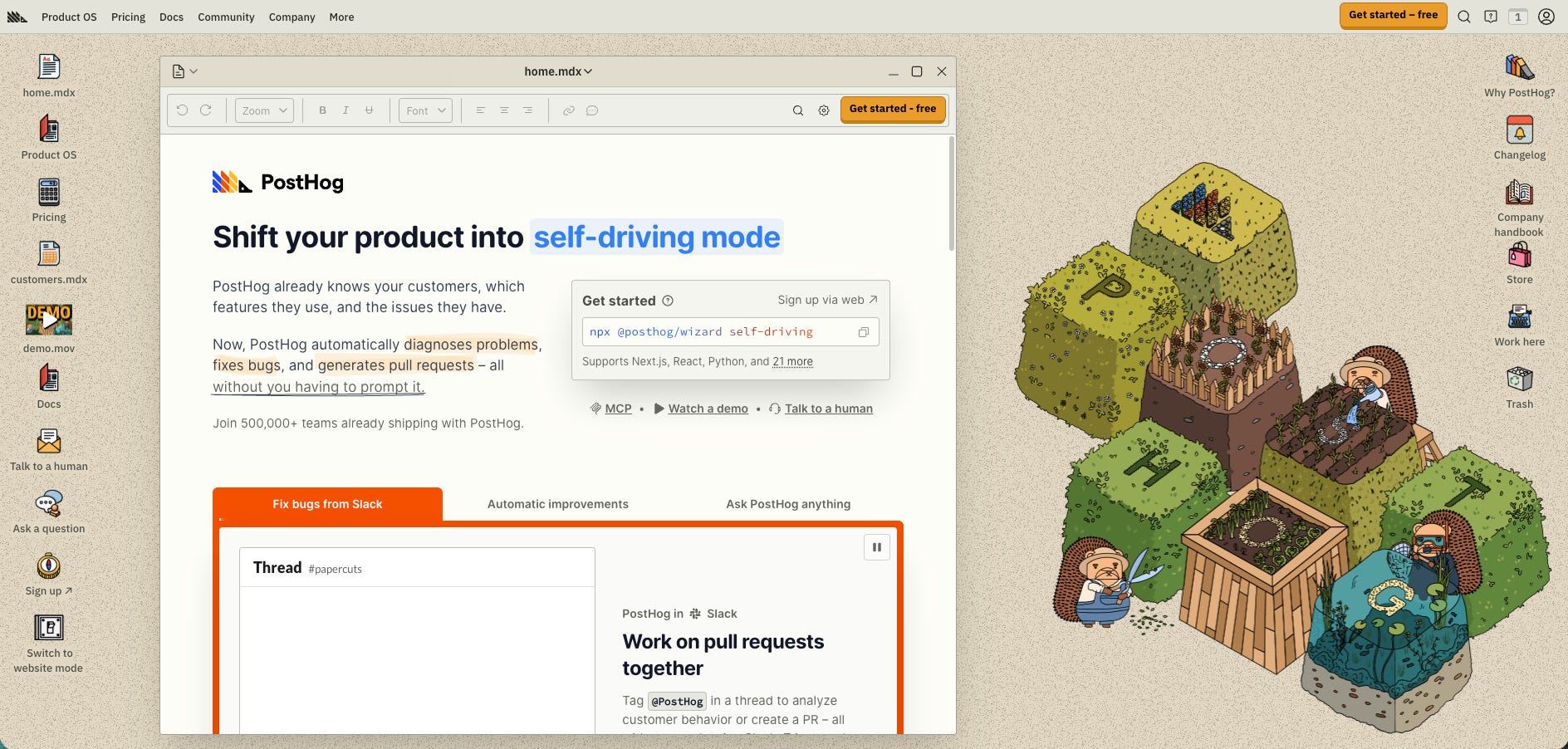This screenshot has height=749, width=1568.
Task: Open the Pricing menu item
Action: (x=128, y=17)
